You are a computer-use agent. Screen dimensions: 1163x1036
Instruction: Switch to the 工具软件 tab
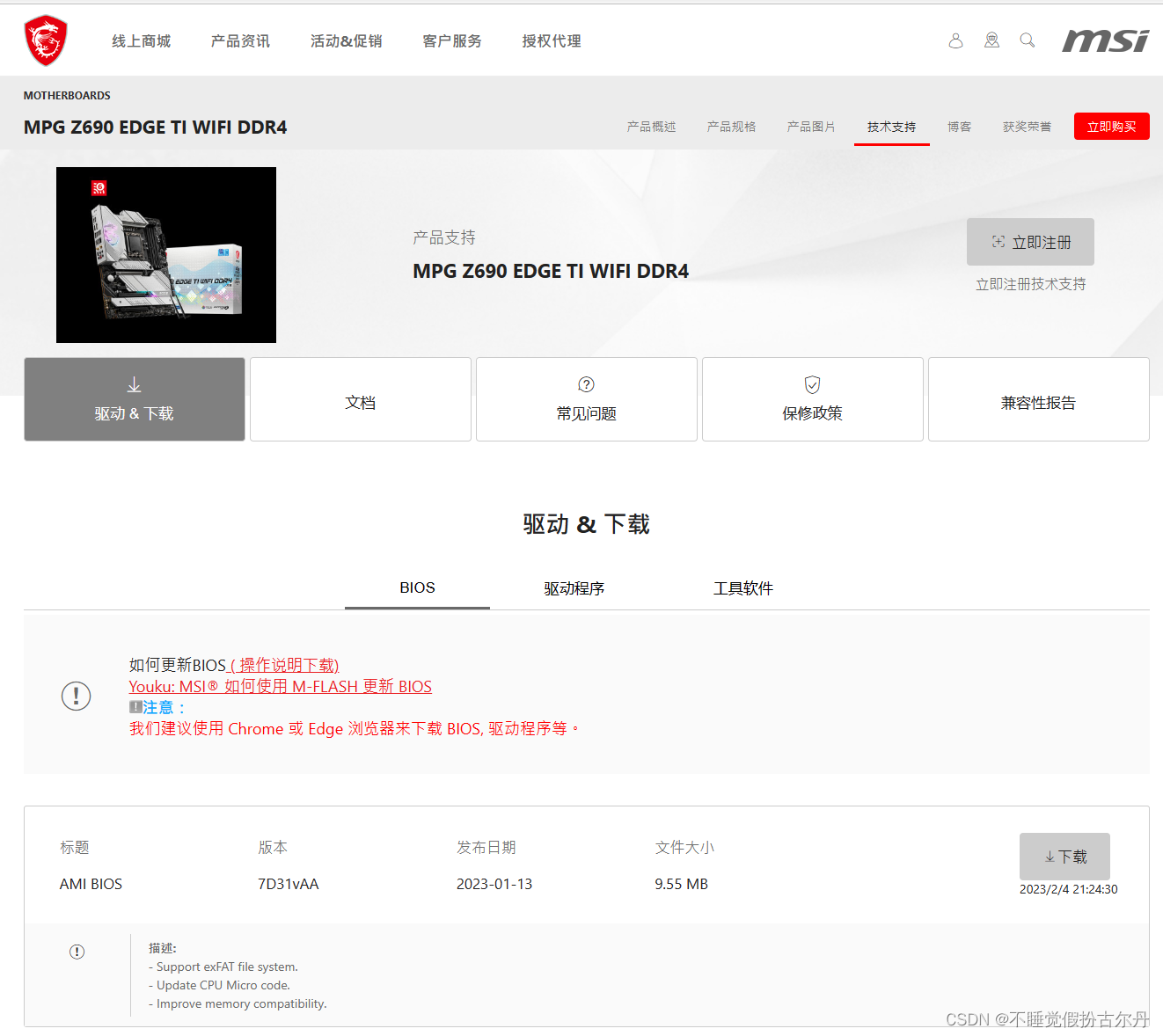[x=743, y=588]
